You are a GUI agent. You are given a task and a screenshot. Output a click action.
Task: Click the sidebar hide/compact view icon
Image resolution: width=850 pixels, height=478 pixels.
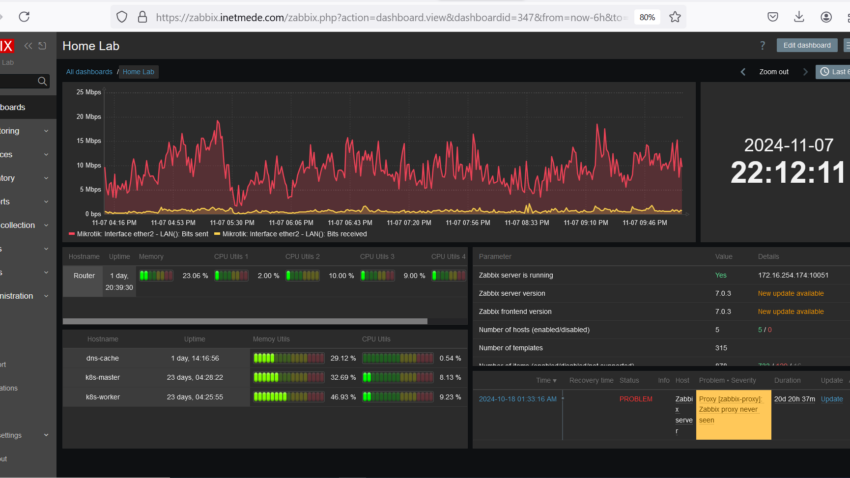(x=42, y=46)
